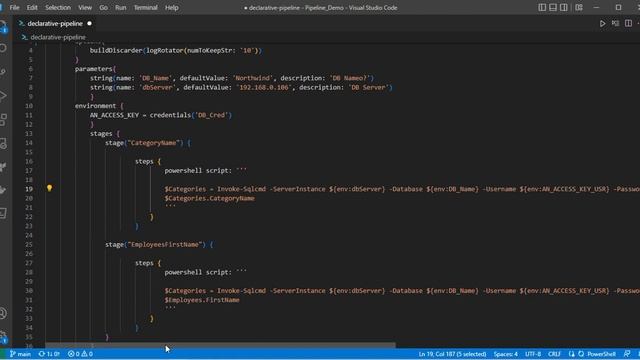Split the editor to the right
640x360 pixels.
tap(628, 24)
